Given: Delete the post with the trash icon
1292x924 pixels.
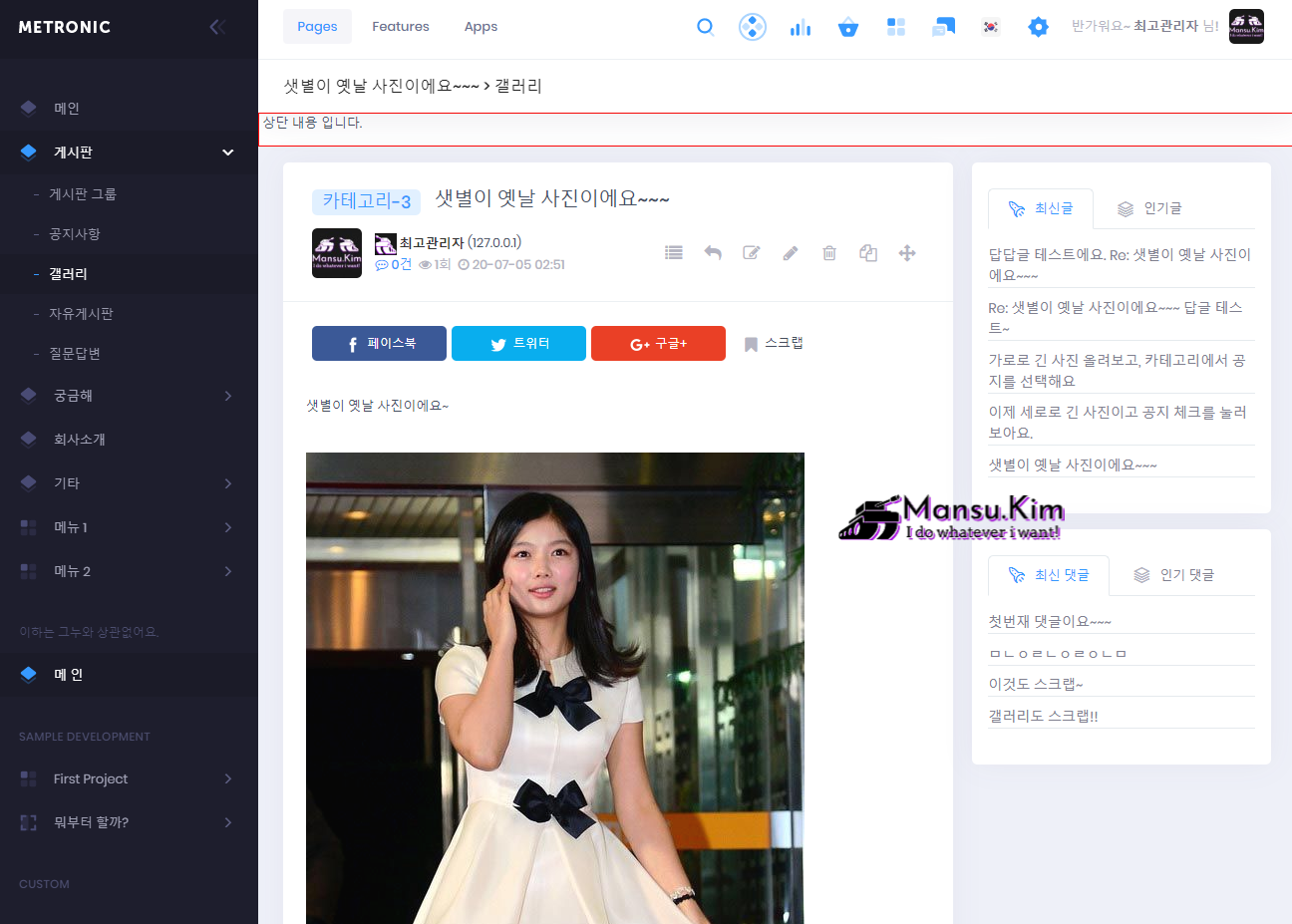Looking at the screenshot, I should click(829, 253).
